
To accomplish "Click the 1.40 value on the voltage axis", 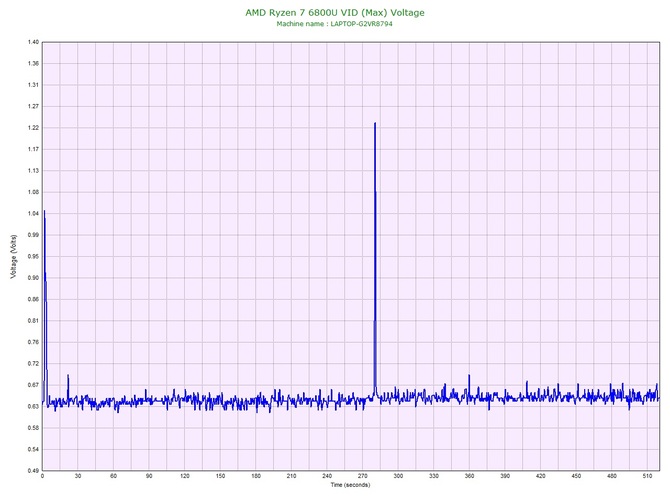I will tap(33, 42).
